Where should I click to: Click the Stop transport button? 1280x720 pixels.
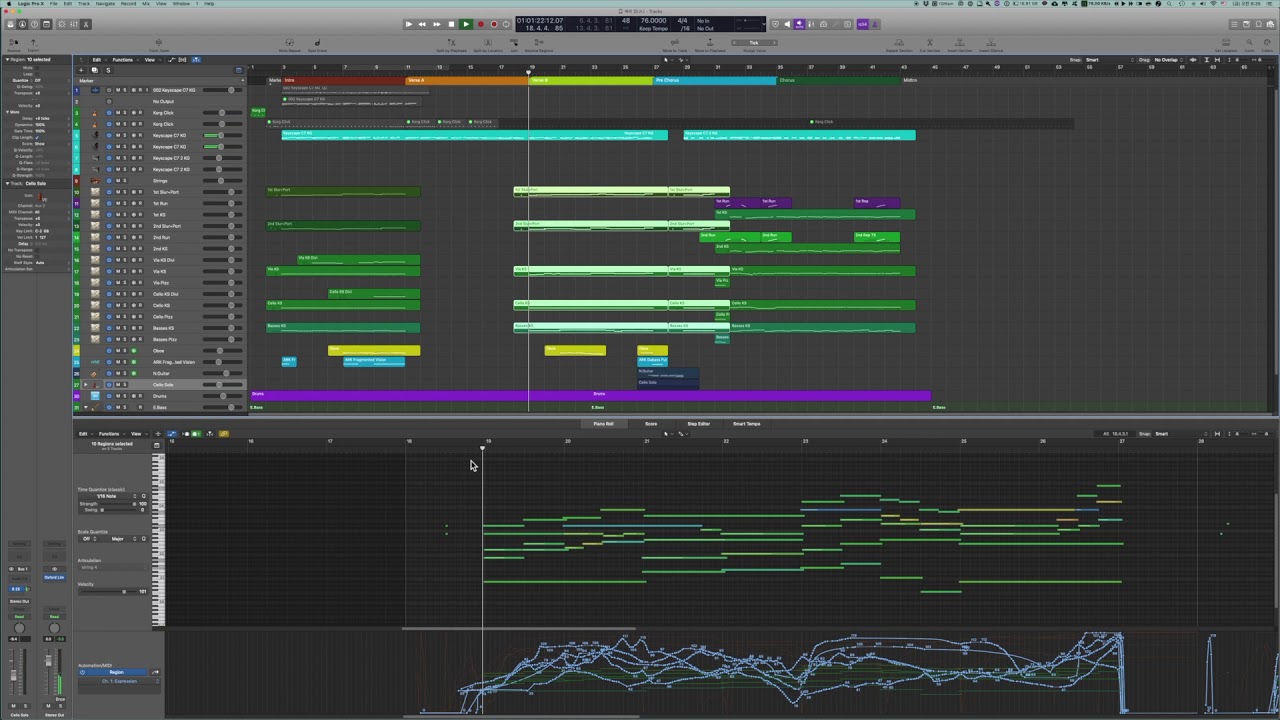tap(451, 24)
